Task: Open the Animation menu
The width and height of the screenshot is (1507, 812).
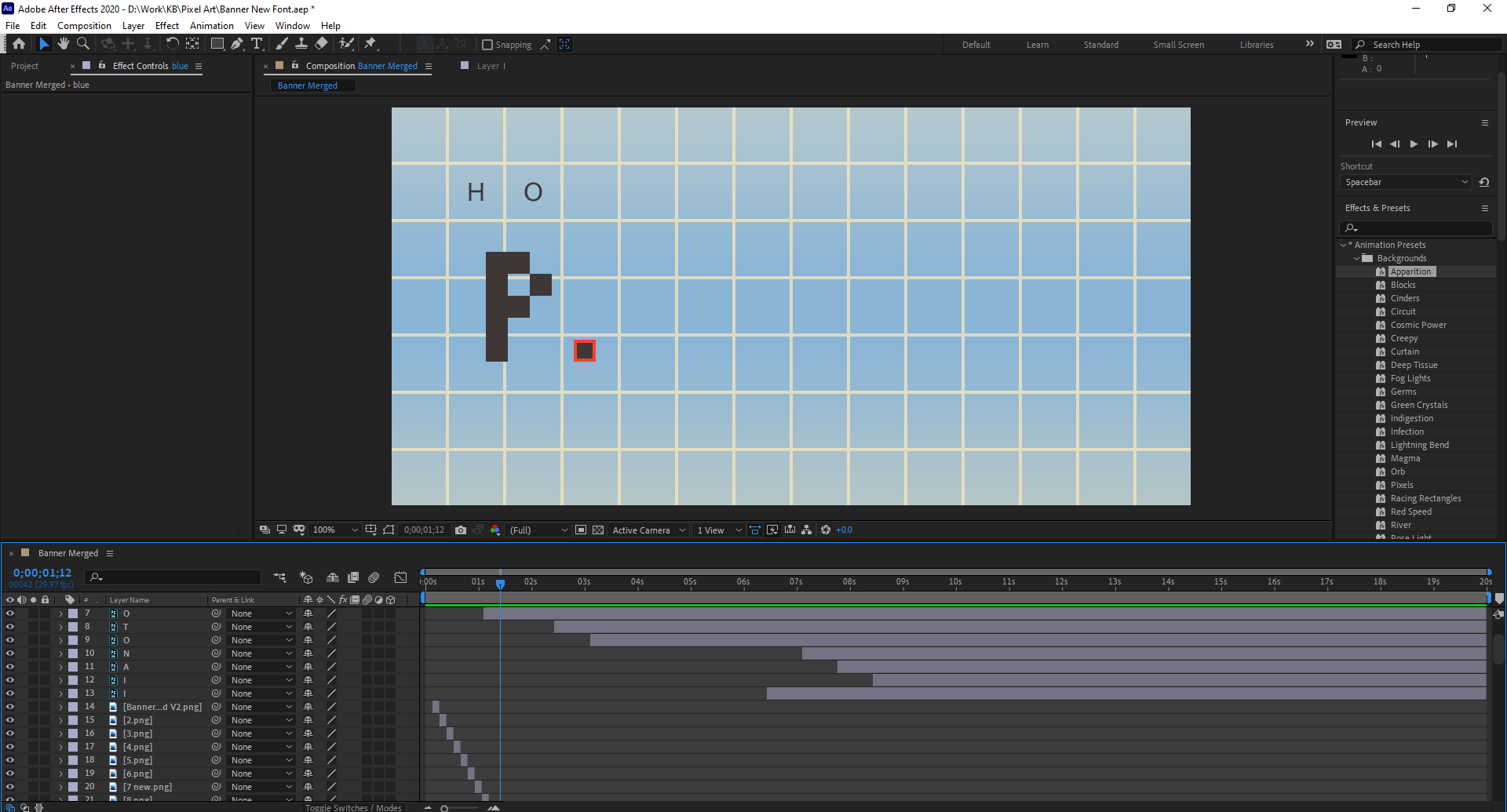Action: coord(211,26)
